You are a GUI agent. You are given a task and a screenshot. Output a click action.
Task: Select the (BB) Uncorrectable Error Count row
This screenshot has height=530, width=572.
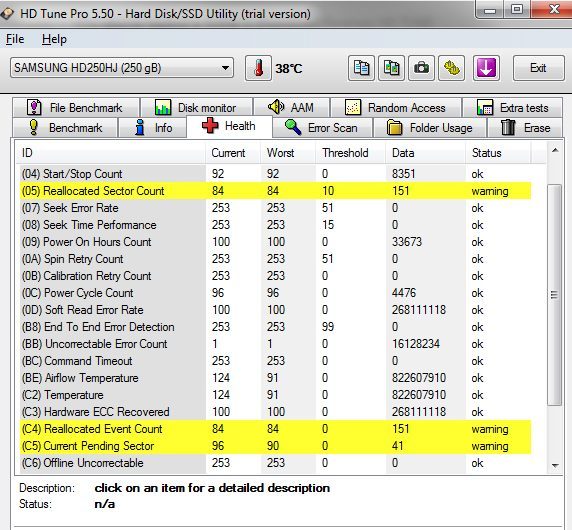(276, 344)
